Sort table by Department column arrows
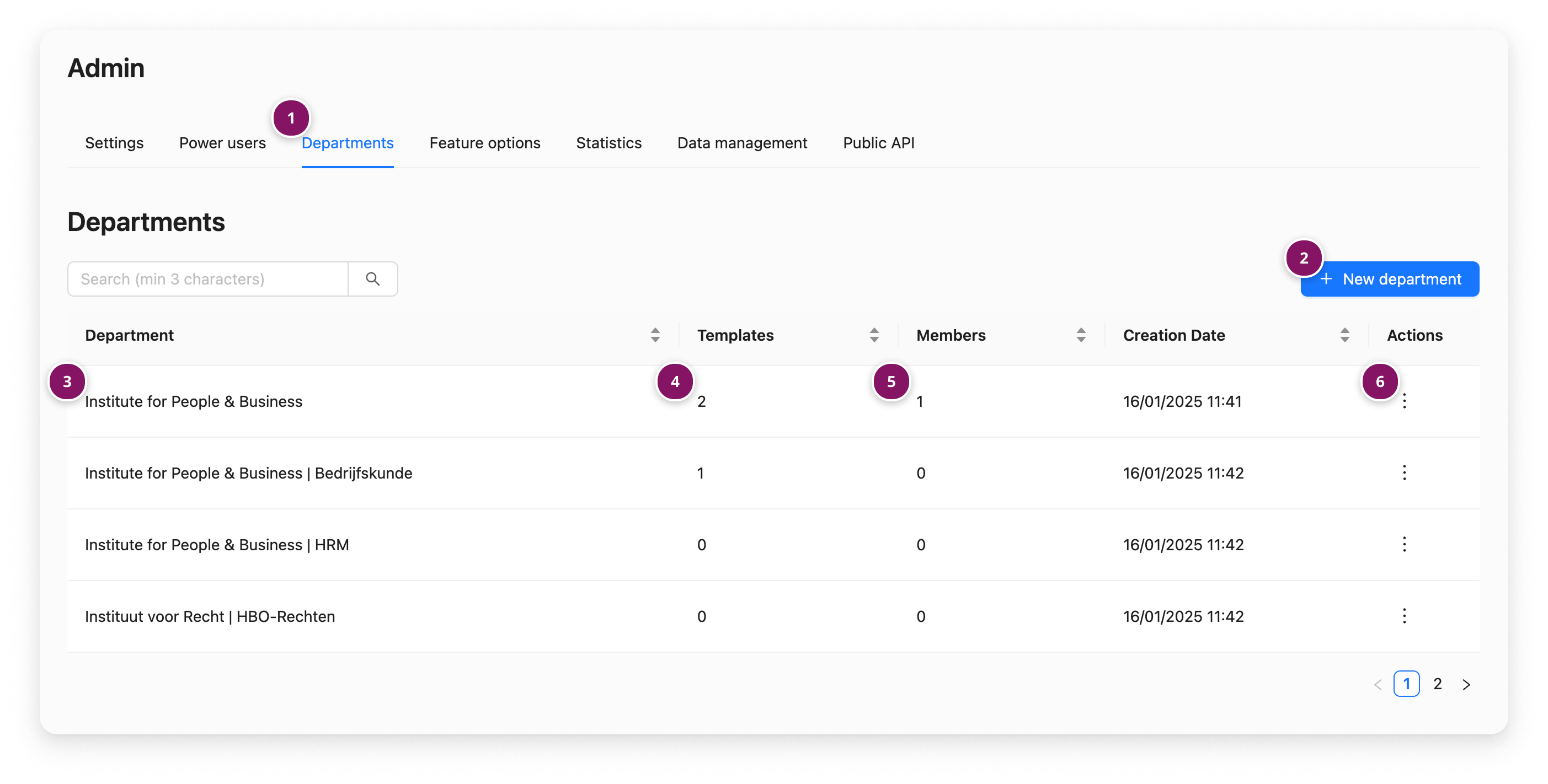The height and width of the screenshot is (784, 1548). tap(655, 335)
